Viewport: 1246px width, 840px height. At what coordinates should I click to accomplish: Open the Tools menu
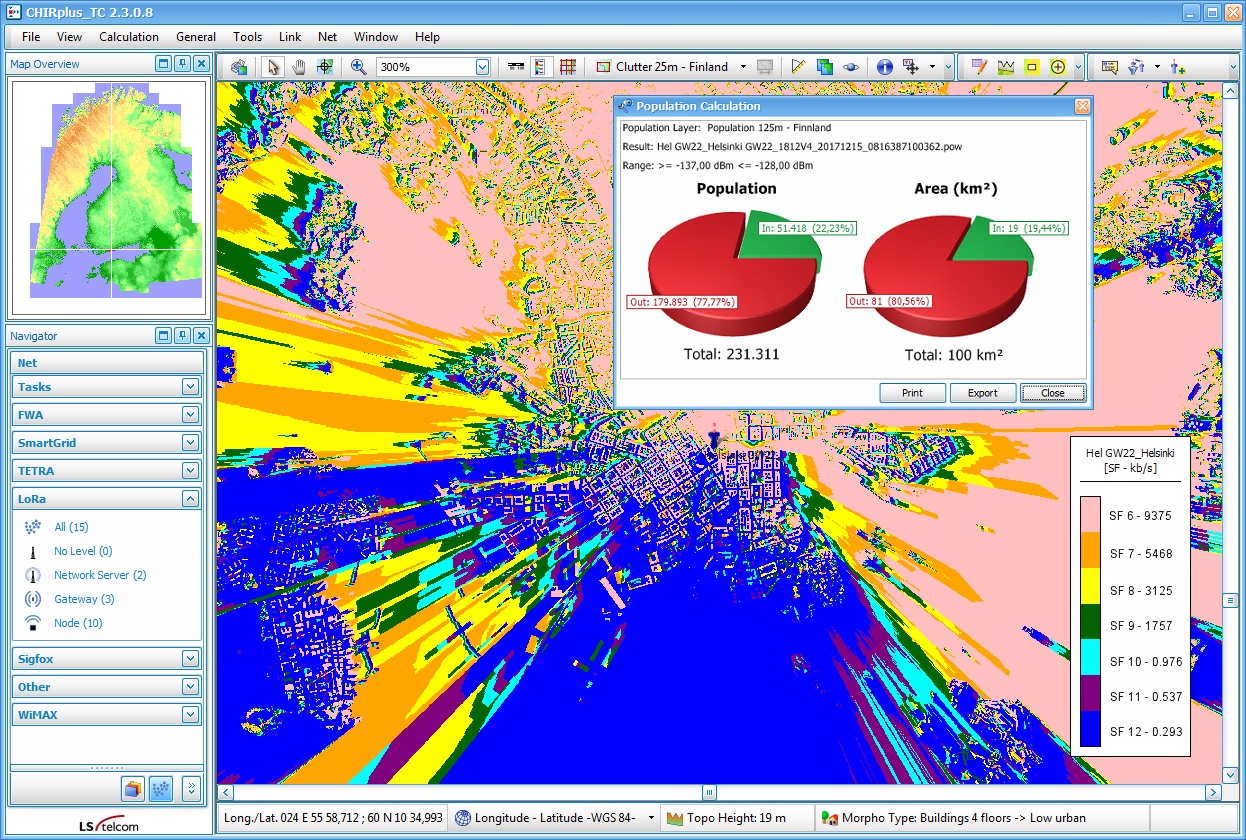point(248,37)
